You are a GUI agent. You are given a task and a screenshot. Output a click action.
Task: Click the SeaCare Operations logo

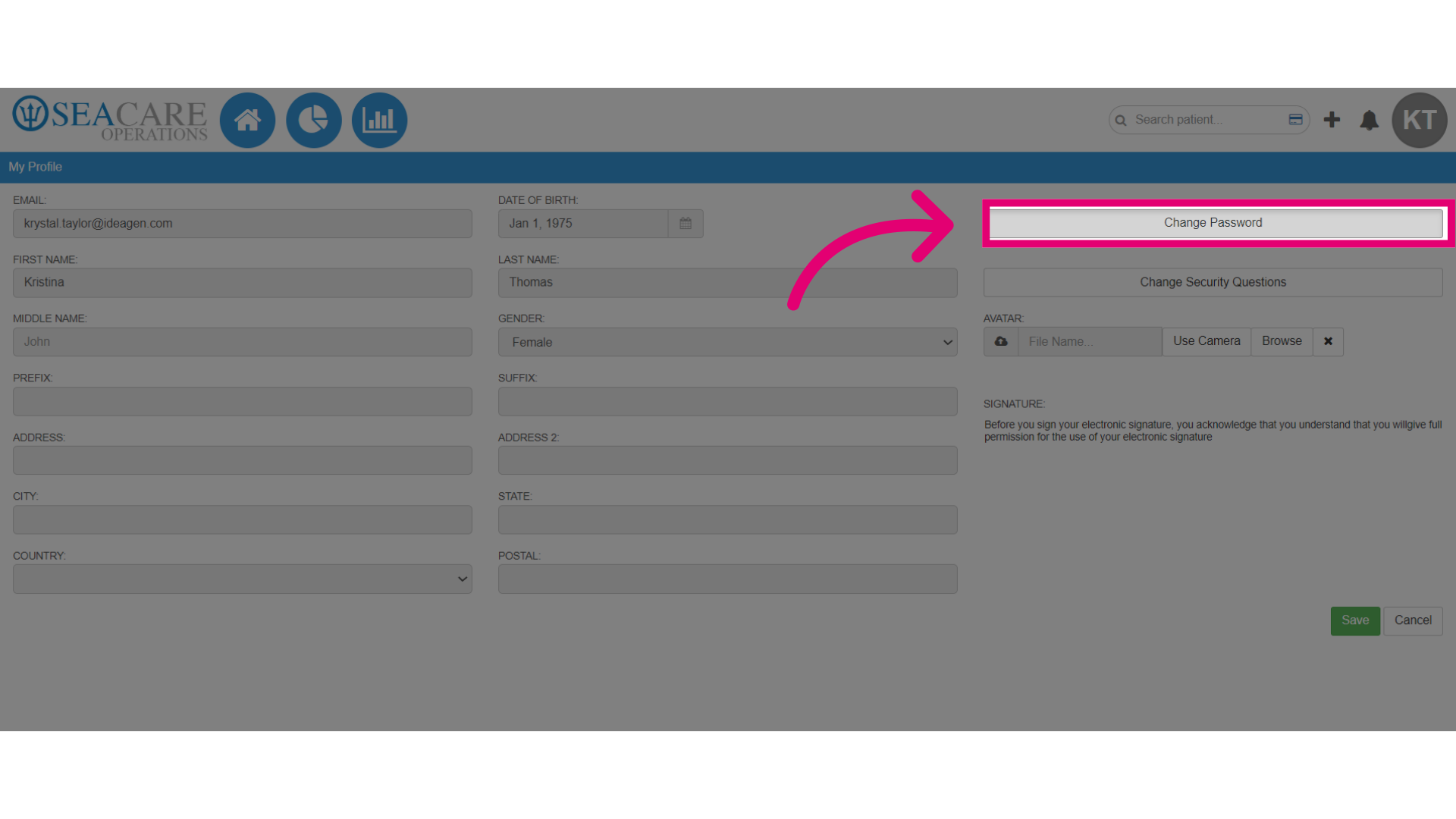110,118
